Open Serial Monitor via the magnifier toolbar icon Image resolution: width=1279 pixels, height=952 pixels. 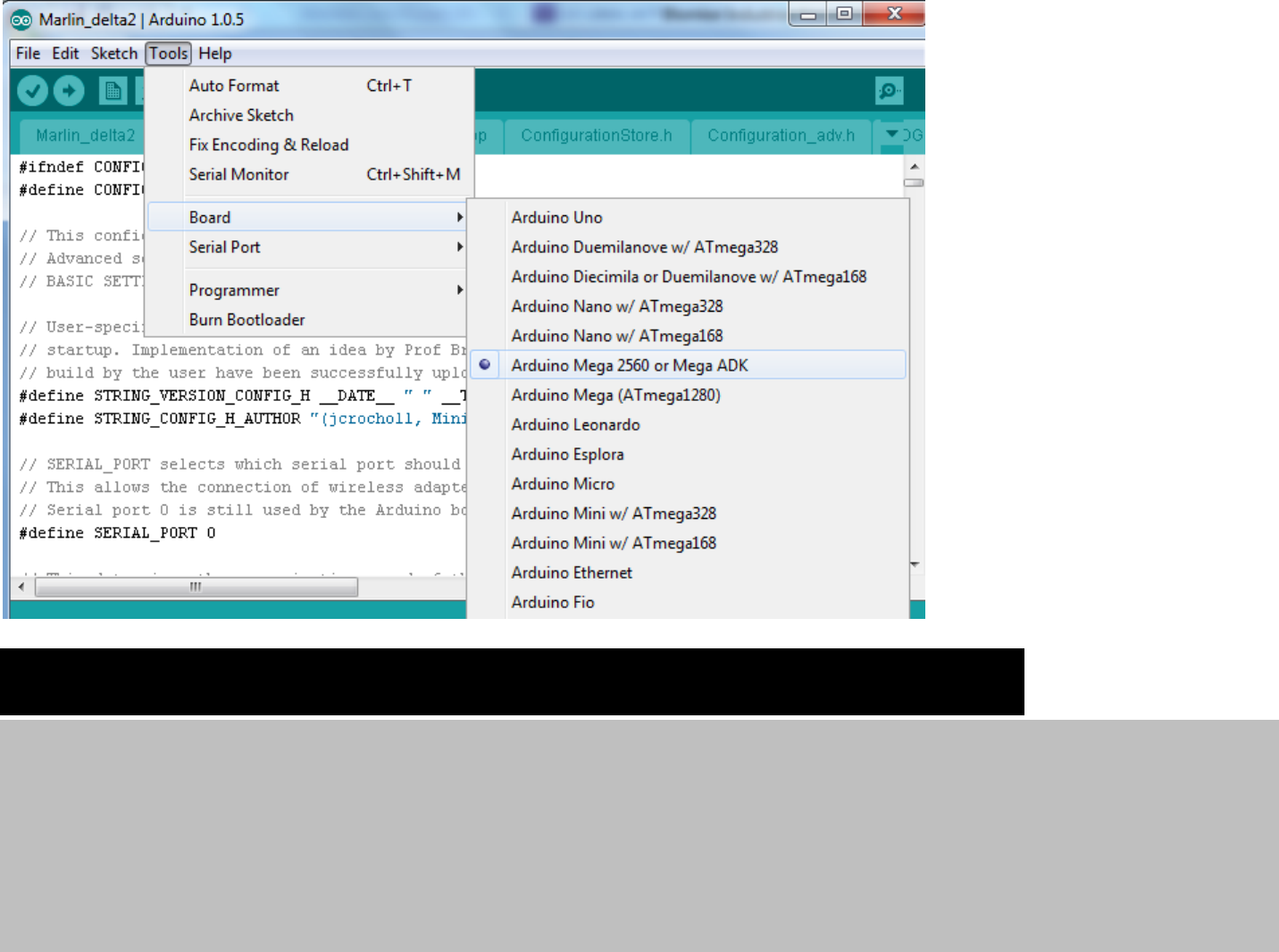pos(890,90)
